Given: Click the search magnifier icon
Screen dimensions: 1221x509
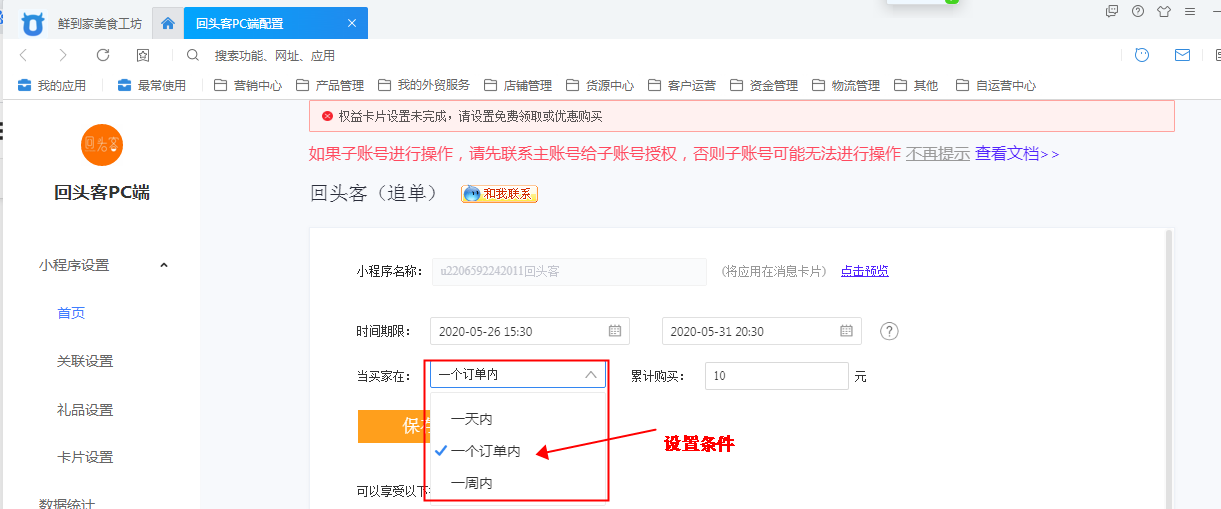Looking at the screenshot, I should coord(193,55).
